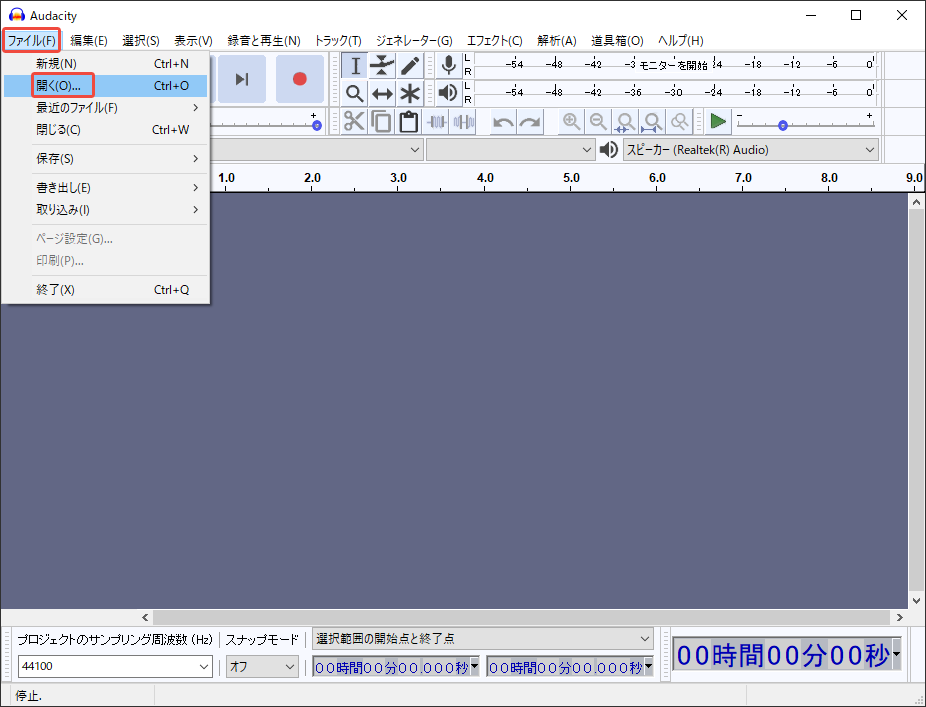This screenshot has height=707, width=926.
Task: Click the microphone recording meter icon
Action: coord(449,66)
